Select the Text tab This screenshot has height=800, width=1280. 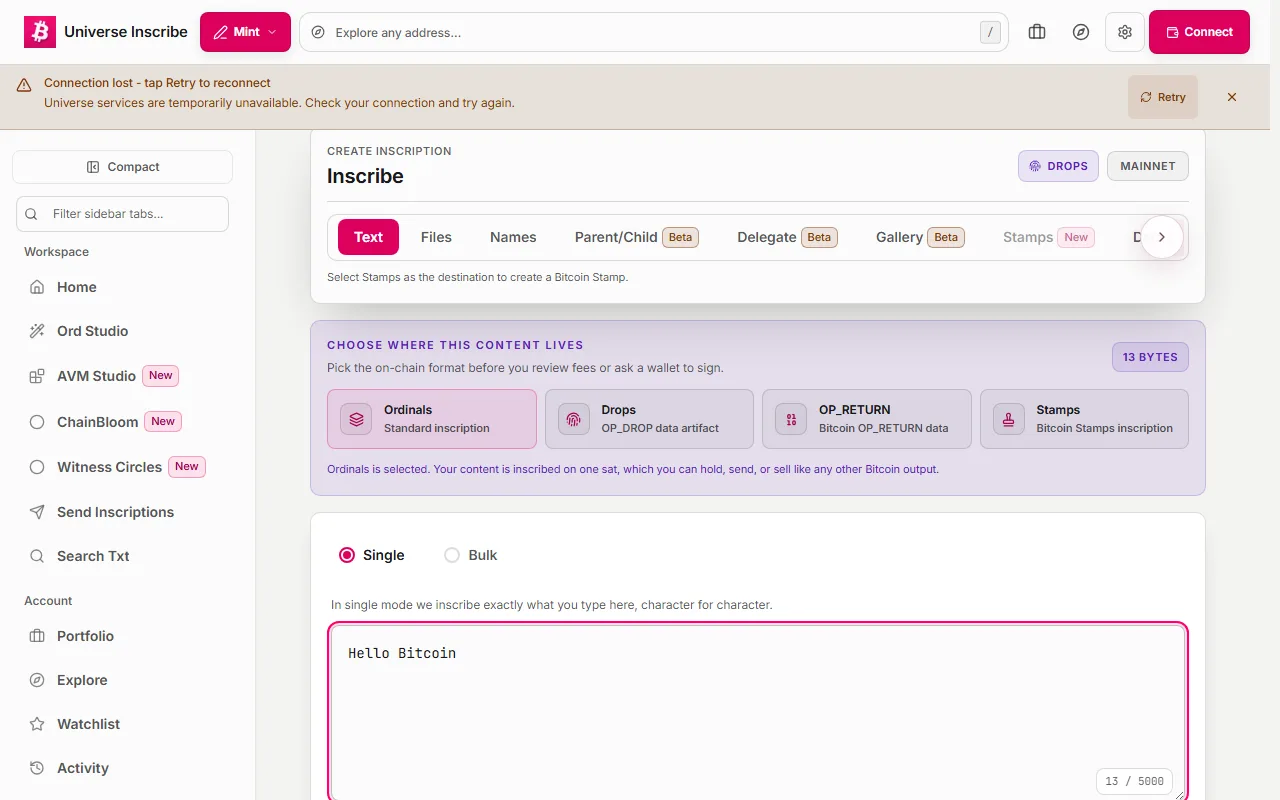[368, 237]
